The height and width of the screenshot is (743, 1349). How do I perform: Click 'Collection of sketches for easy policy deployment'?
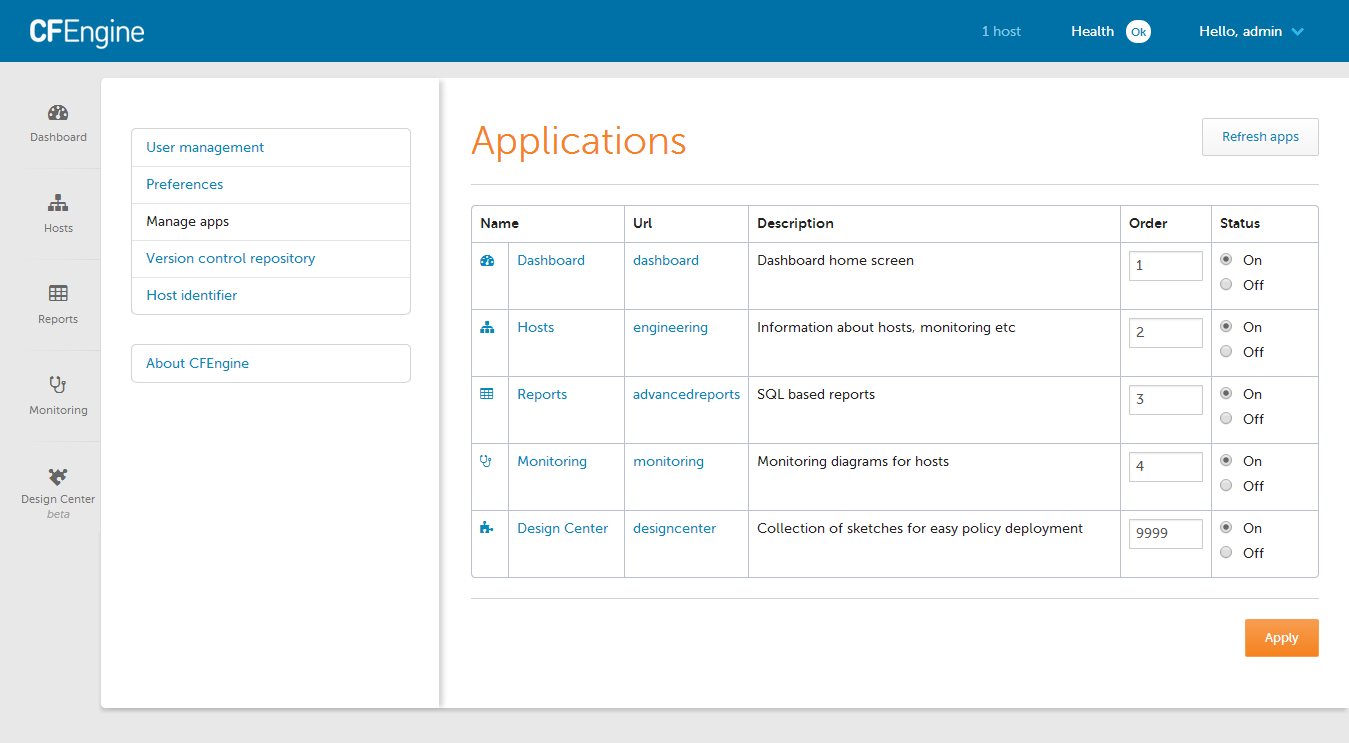(920, 528)
